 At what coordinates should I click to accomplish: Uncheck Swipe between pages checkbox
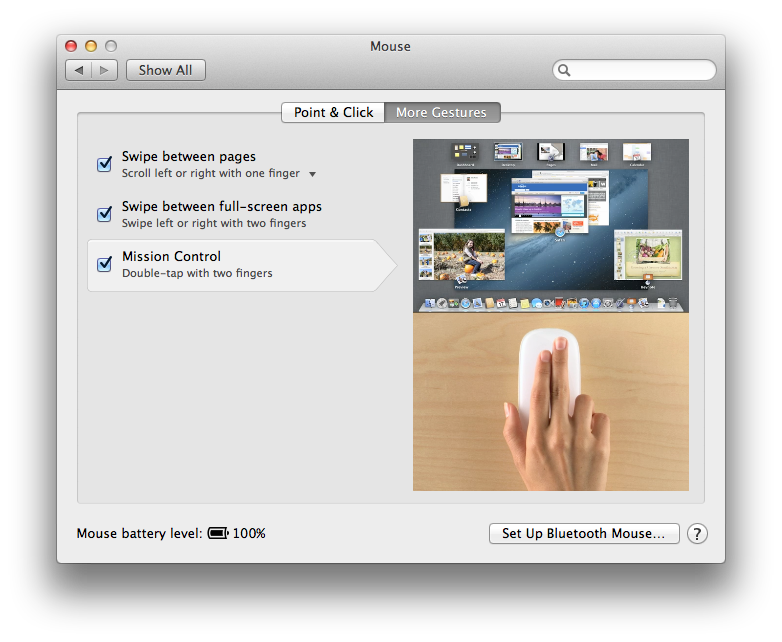pos(104,164)
